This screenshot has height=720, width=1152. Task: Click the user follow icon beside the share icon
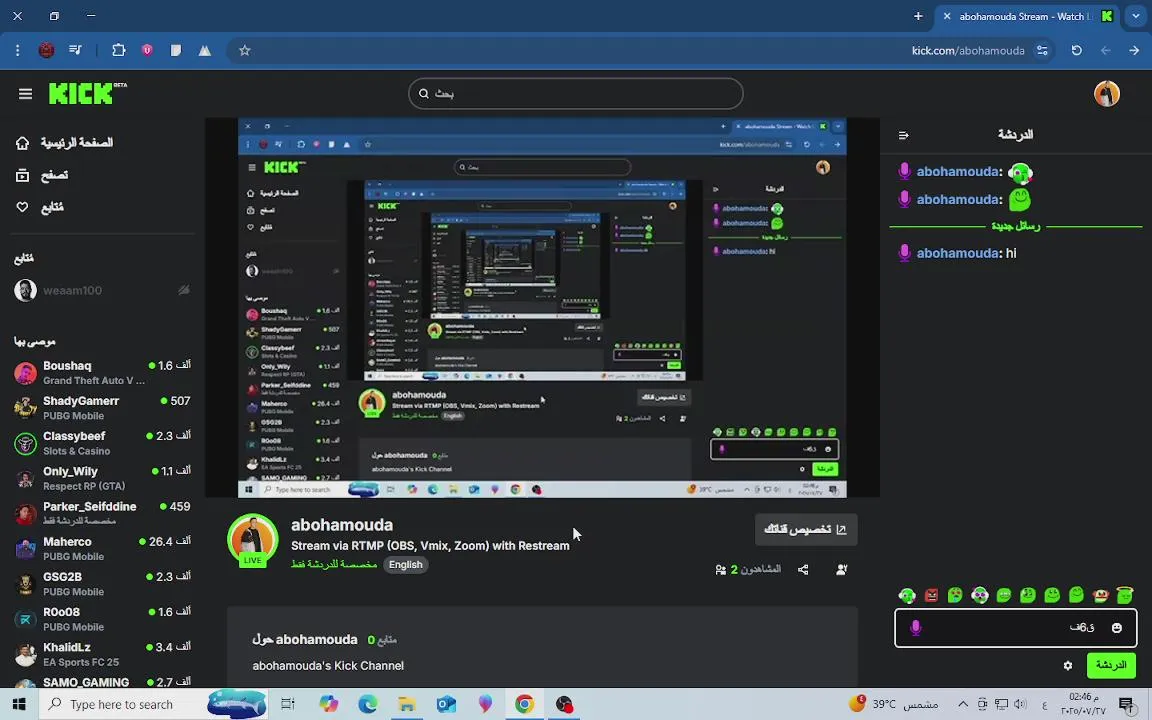[x=842, y=569]
